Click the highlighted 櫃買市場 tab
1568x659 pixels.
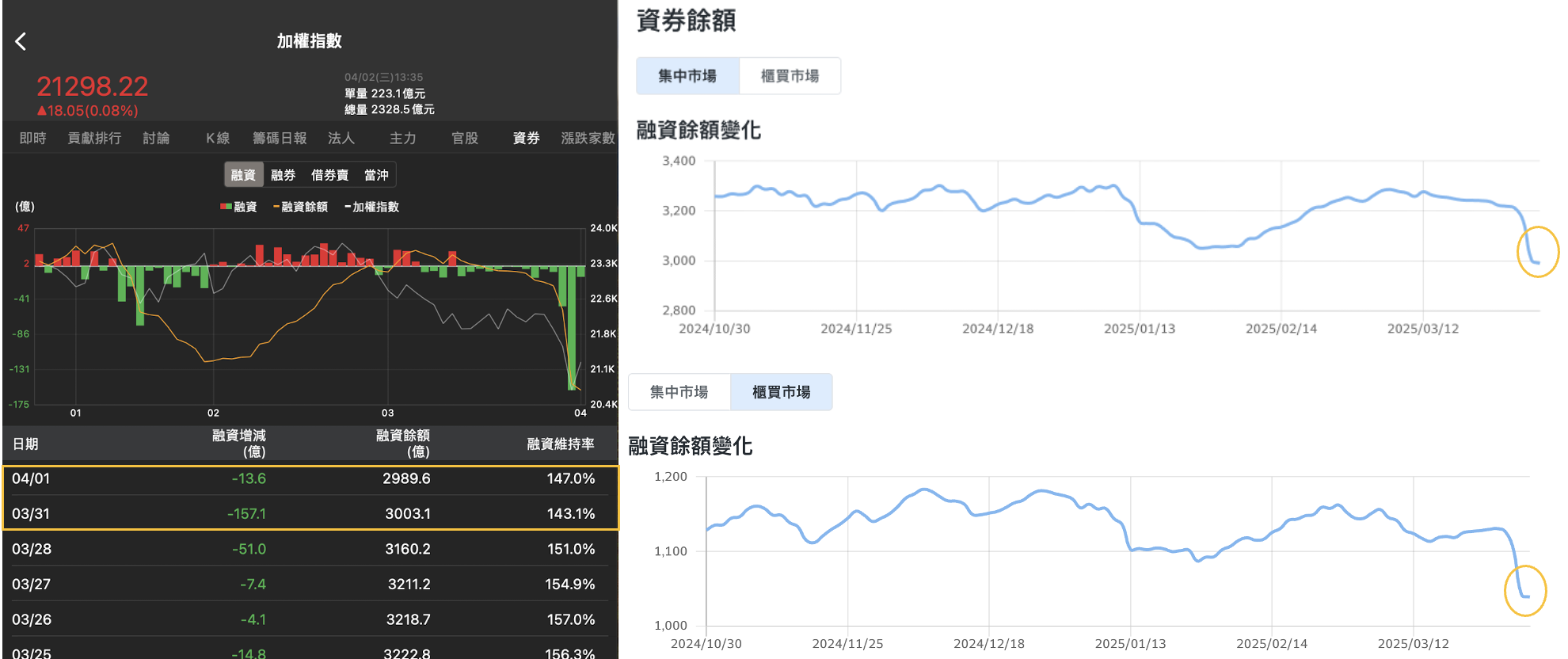click(x=781, y=392)
